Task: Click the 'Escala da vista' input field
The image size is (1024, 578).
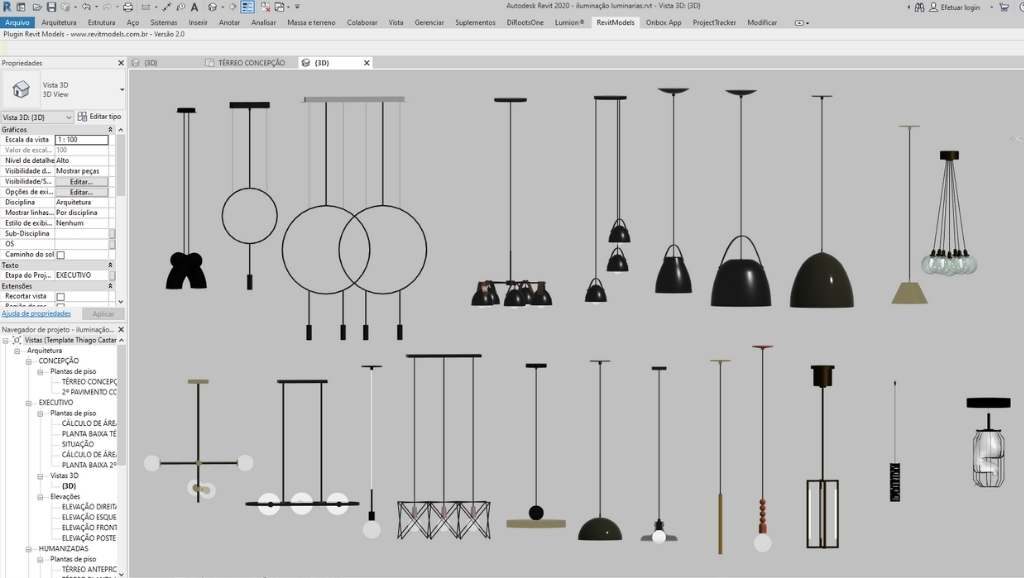Action: tap(81, 140)
